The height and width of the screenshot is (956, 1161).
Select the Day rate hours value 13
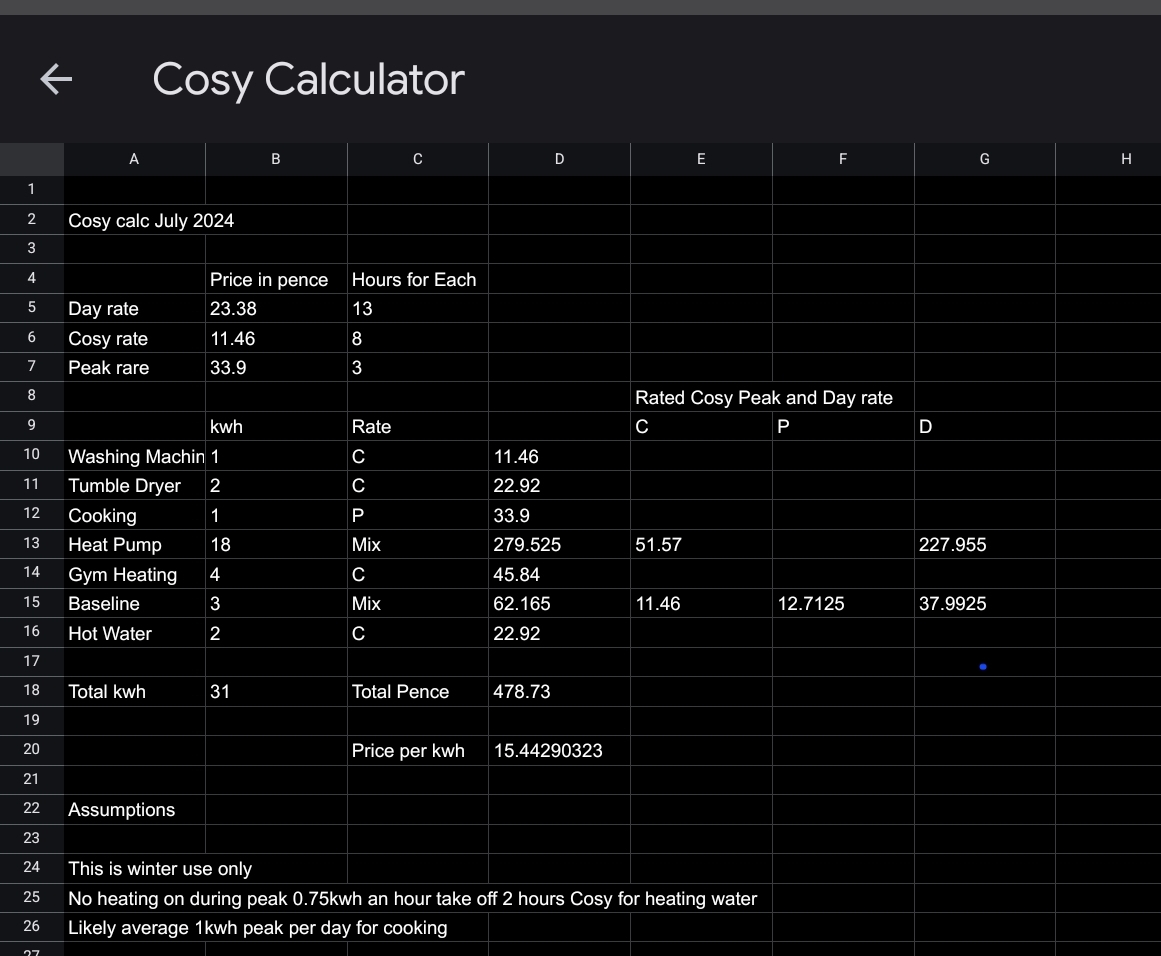[418, 309]
